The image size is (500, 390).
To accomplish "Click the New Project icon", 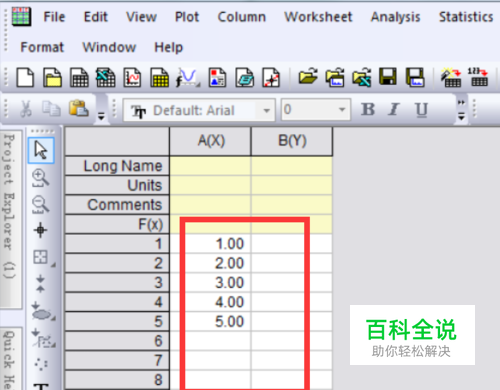I will click(x=25, y=77).
